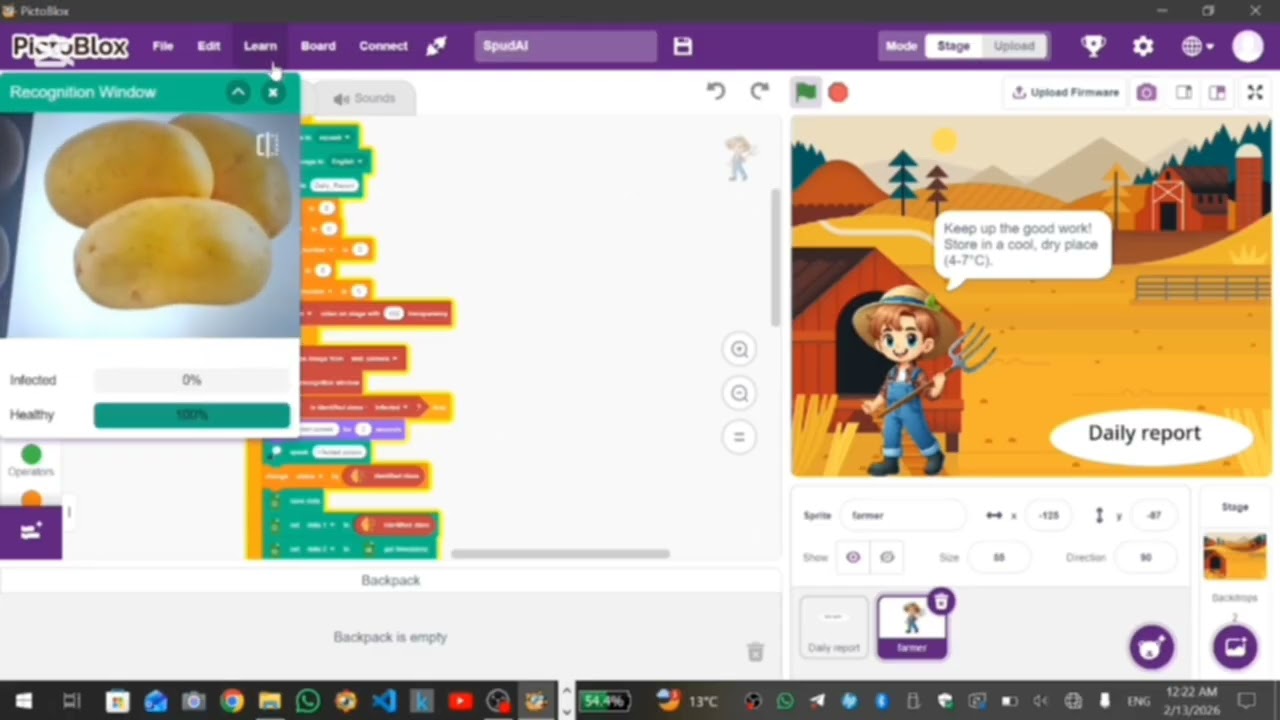The width and height of the screenshot is (1280, 720).
Task: Zoom out of the scripting workspace
Action: click(739, 393)
